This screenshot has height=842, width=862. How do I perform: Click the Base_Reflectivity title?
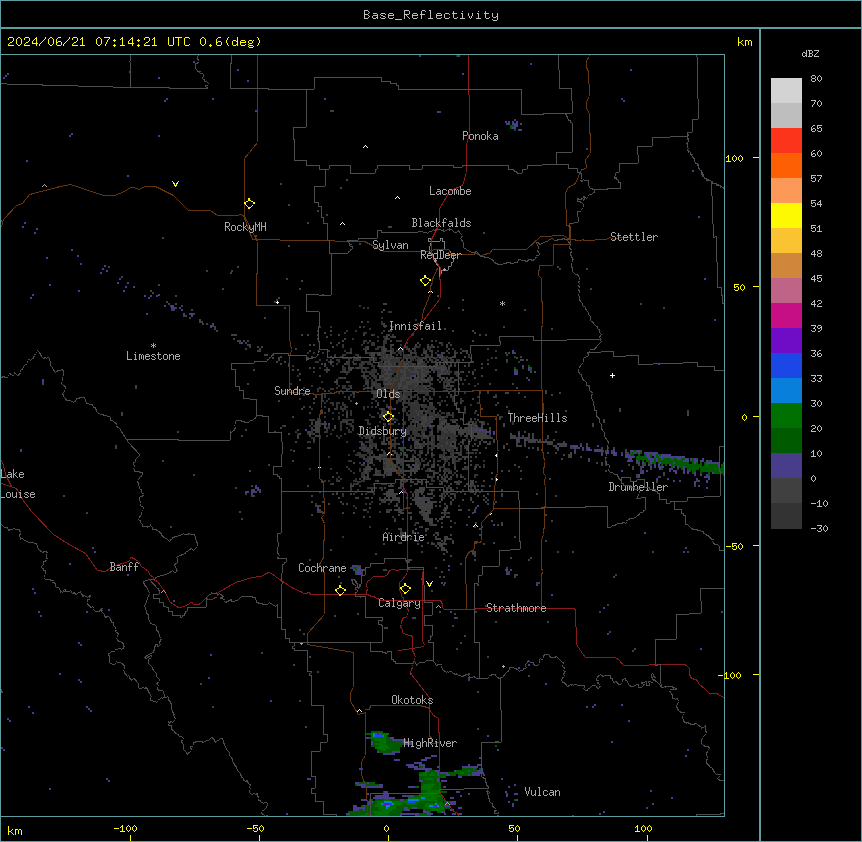pyautogui.click(x=431, y=15)
